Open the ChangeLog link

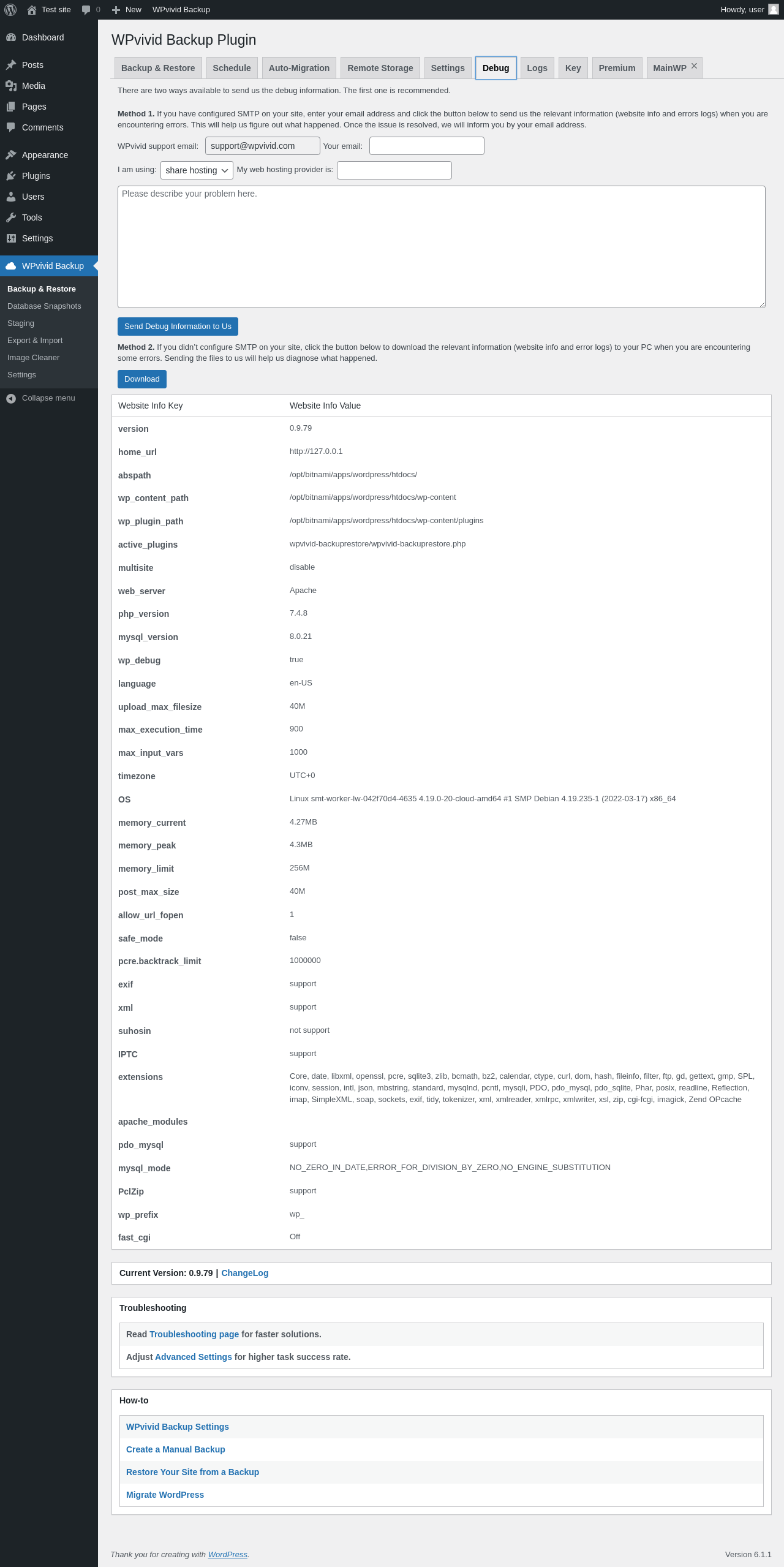pos(244,1273)
